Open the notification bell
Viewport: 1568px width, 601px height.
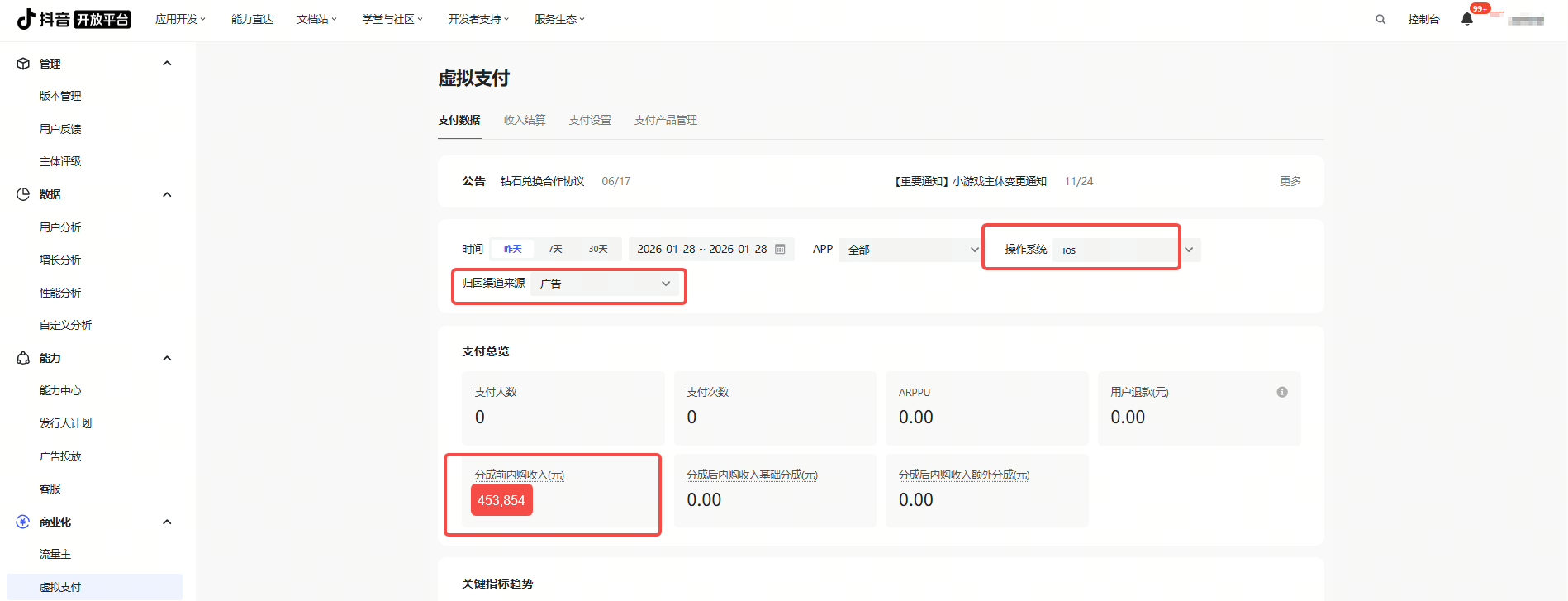click(1466, 19)
